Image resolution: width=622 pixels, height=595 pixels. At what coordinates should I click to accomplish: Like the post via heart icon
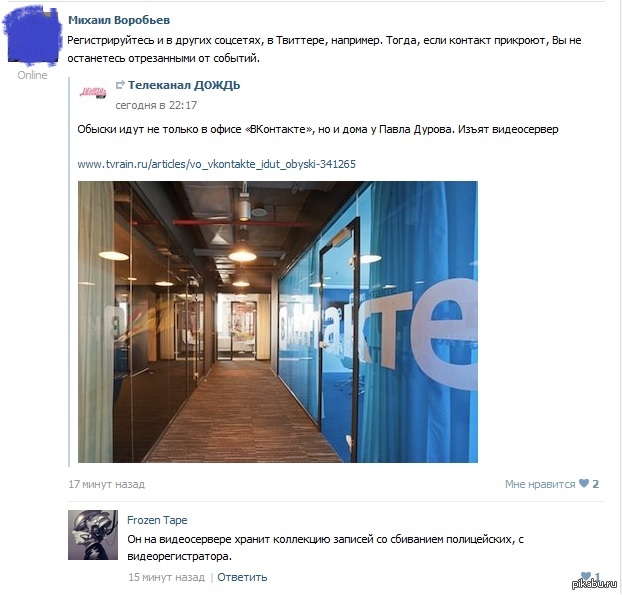tap(584, 484)
